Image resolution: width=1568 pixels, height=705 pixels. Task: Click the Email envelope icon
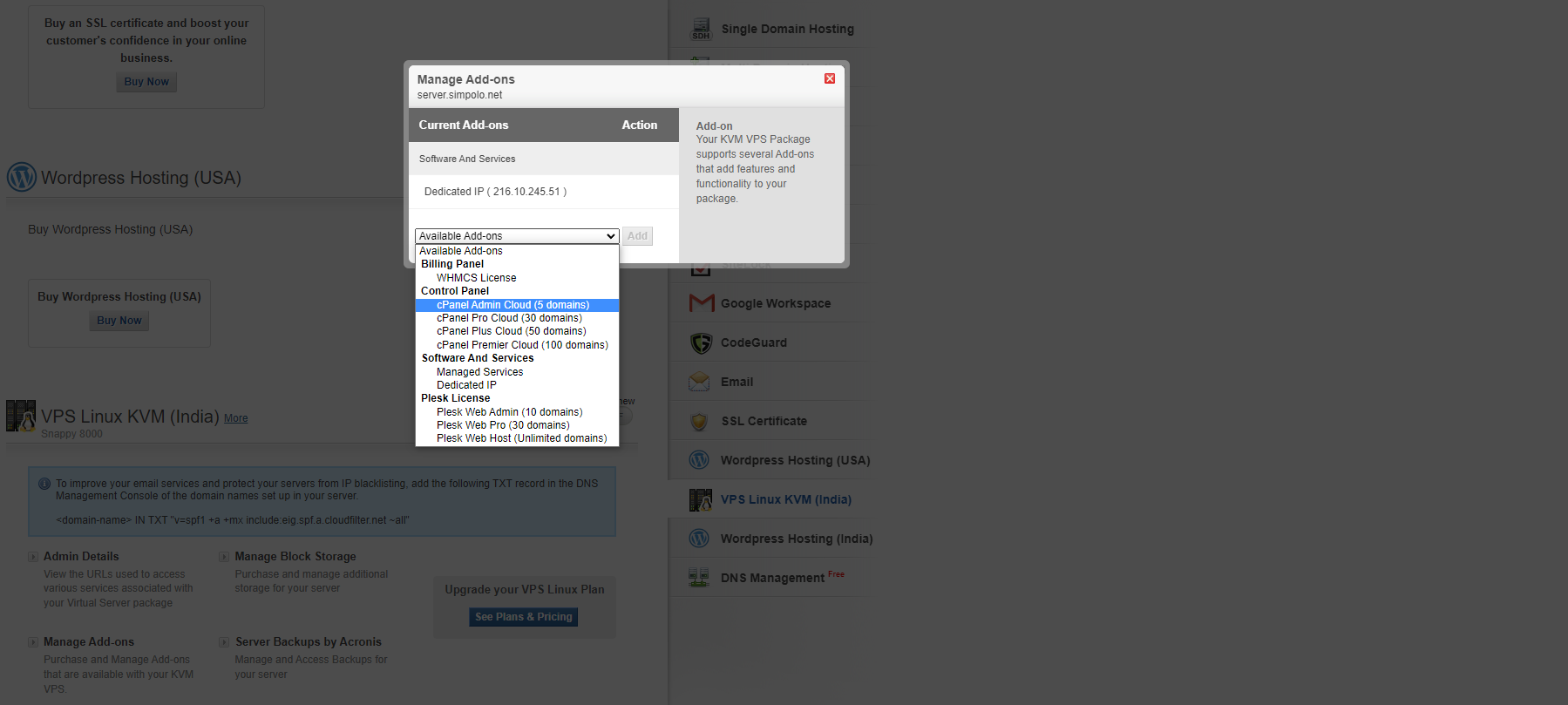click(x=699, y=382)
